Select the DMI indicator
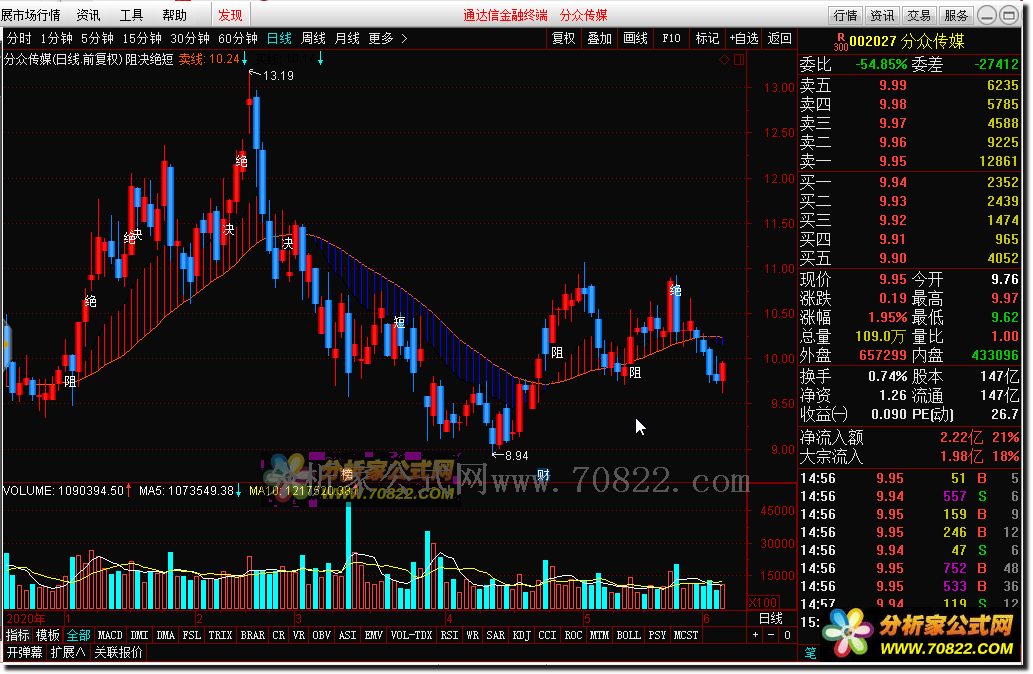The height and width of the screenshot is (674, 1033). point(140,635)
